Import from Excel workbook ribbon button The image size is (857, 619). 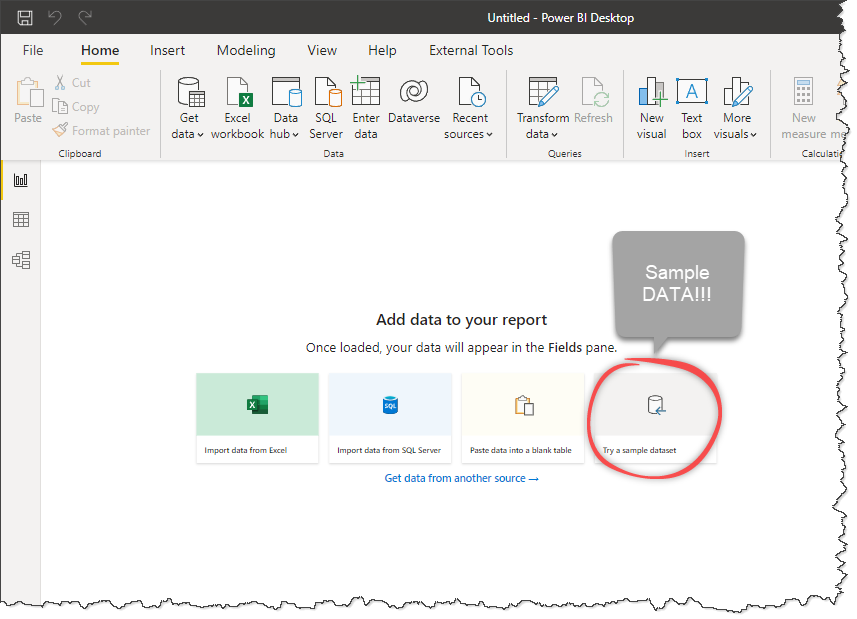point(237,109)
